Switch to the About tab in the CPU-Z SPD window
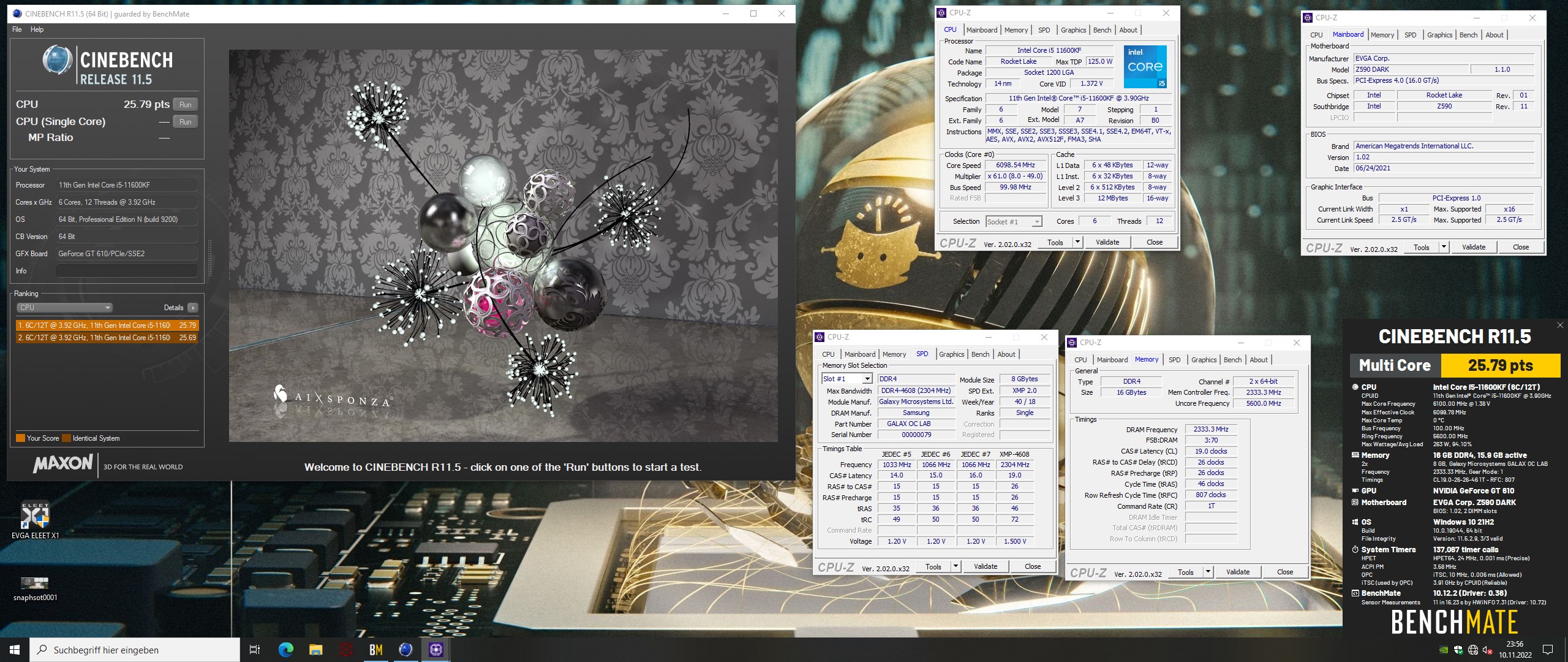 [1006, 354]
